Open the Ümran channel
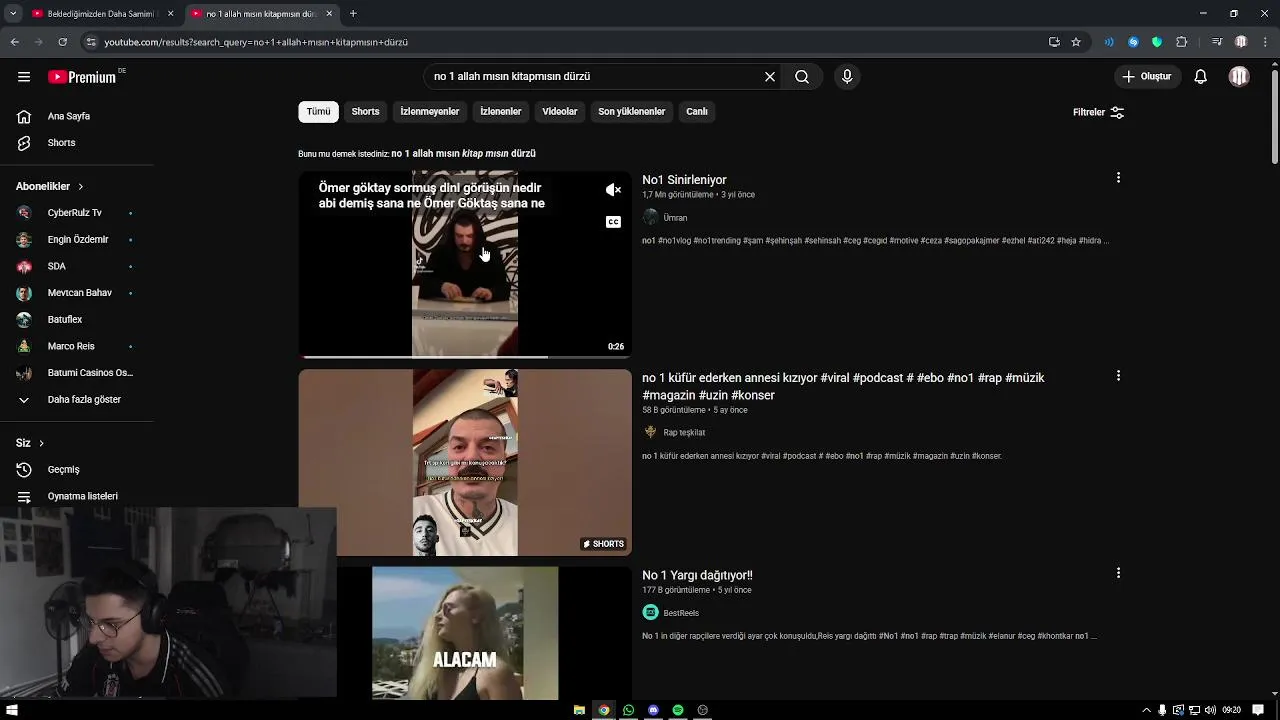This screenshot has width=1280, height=720. (675, 218)
